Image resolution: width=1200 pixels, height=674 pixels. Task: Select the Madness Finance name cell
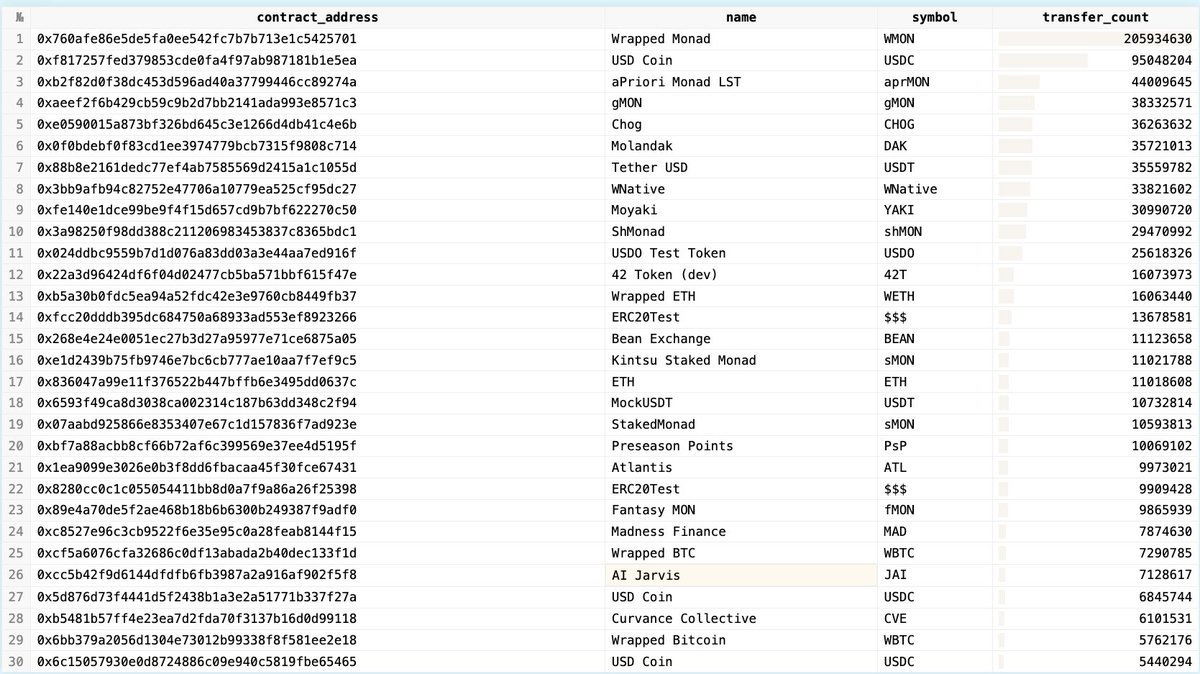coord(741,532)
